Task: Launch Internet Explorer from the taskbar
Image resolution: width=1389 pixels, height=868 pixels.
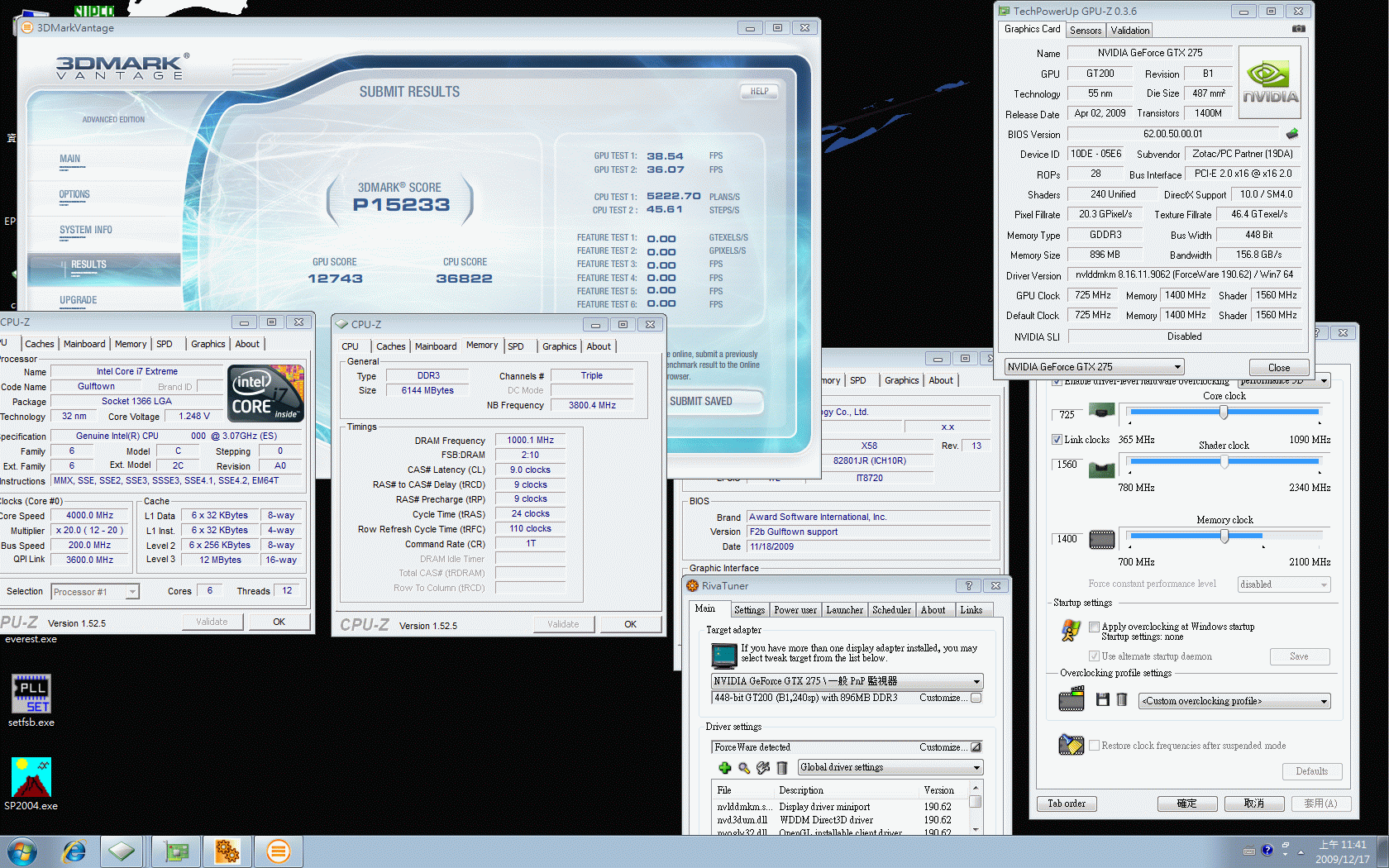Action: [x=74, y=851]
